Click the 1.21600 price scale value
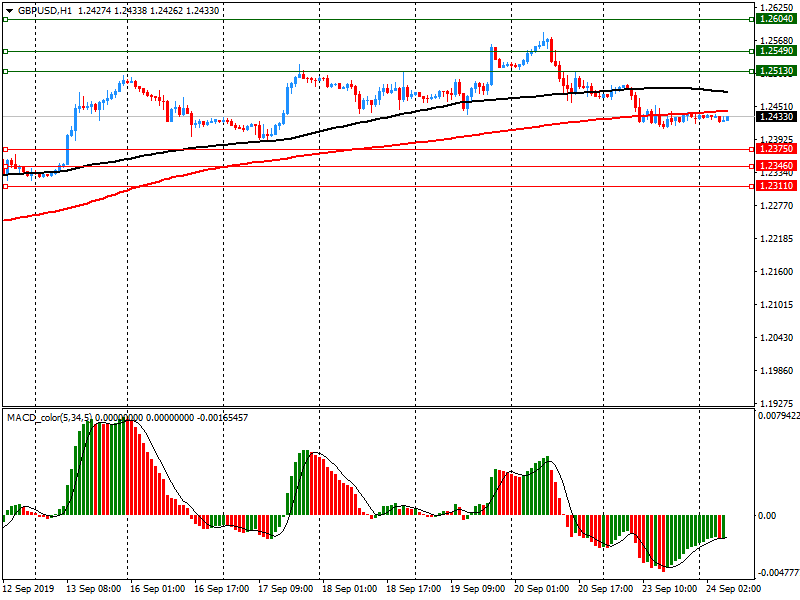The height and width of the screenshot is (600, 800). [777, 272]
